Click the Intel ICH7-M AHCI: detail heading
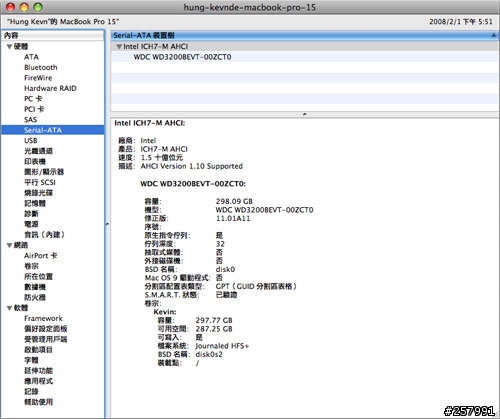Screen dimensions: 500x419 click(x=150, y=123)
